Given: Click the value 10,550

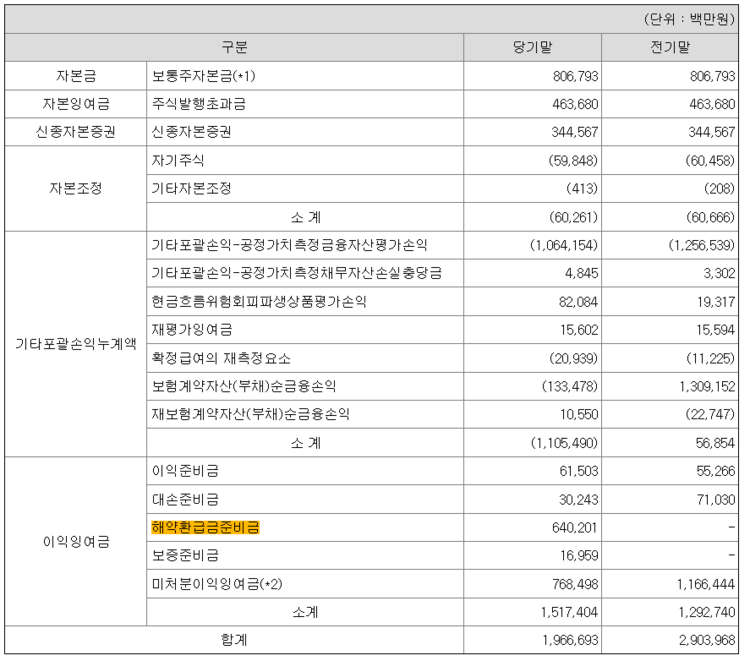Looking at the screenshot, I should (579, 415).
